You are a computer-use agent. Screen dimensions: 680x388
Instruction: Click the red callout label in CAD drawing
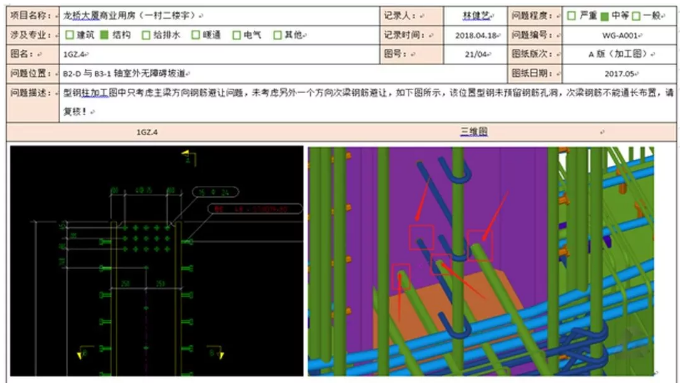coord(255,209)
